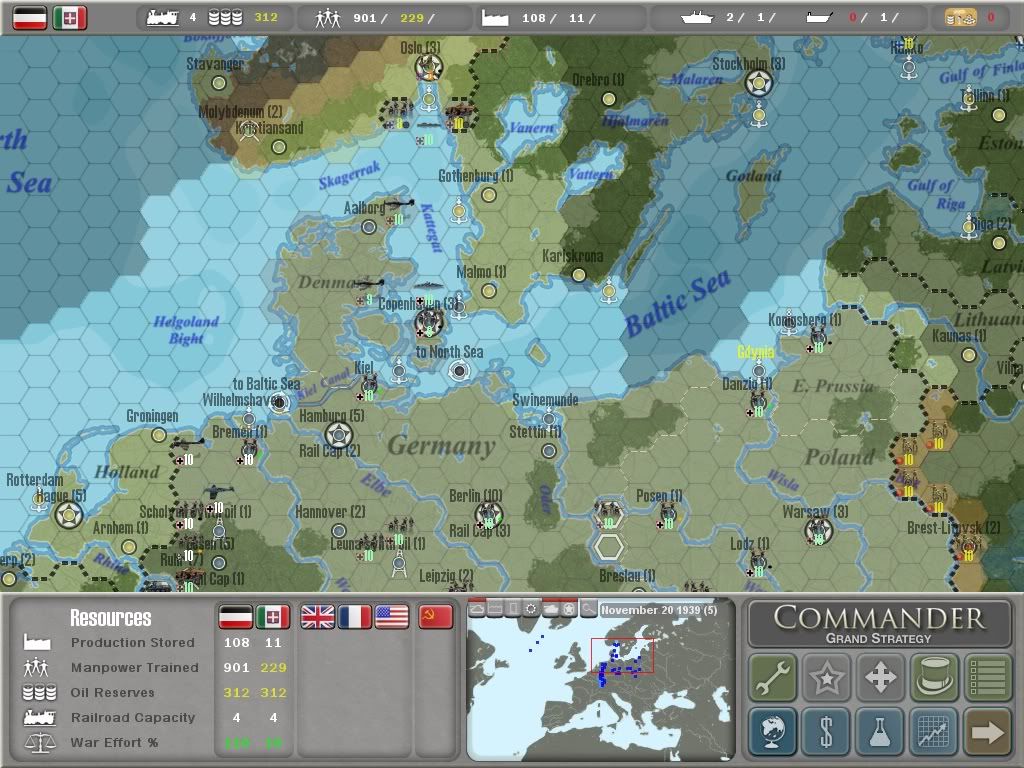This screenshot has width=1024, height=768.
Task: Select the Orebro city dot
Action: pyautogui.click(x=609, y=99)
